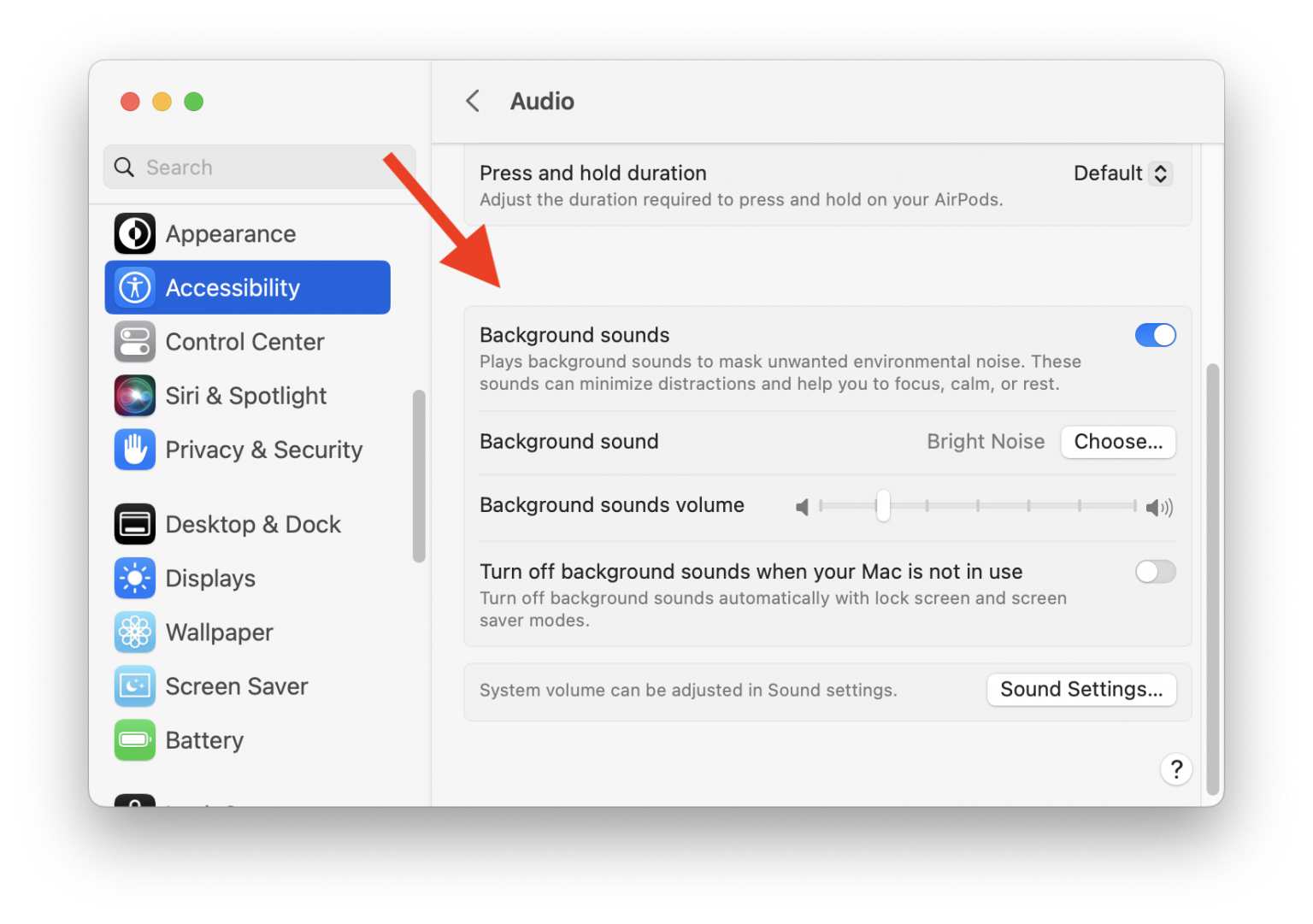Select the Appearance icon in the sidebar
This screenshot has width=1313, height=924.
coord(134,233)
